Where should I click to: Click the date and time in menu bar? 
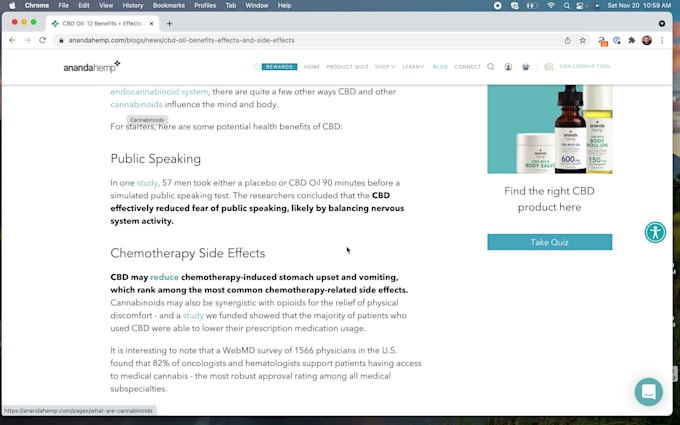pos(639,6)
